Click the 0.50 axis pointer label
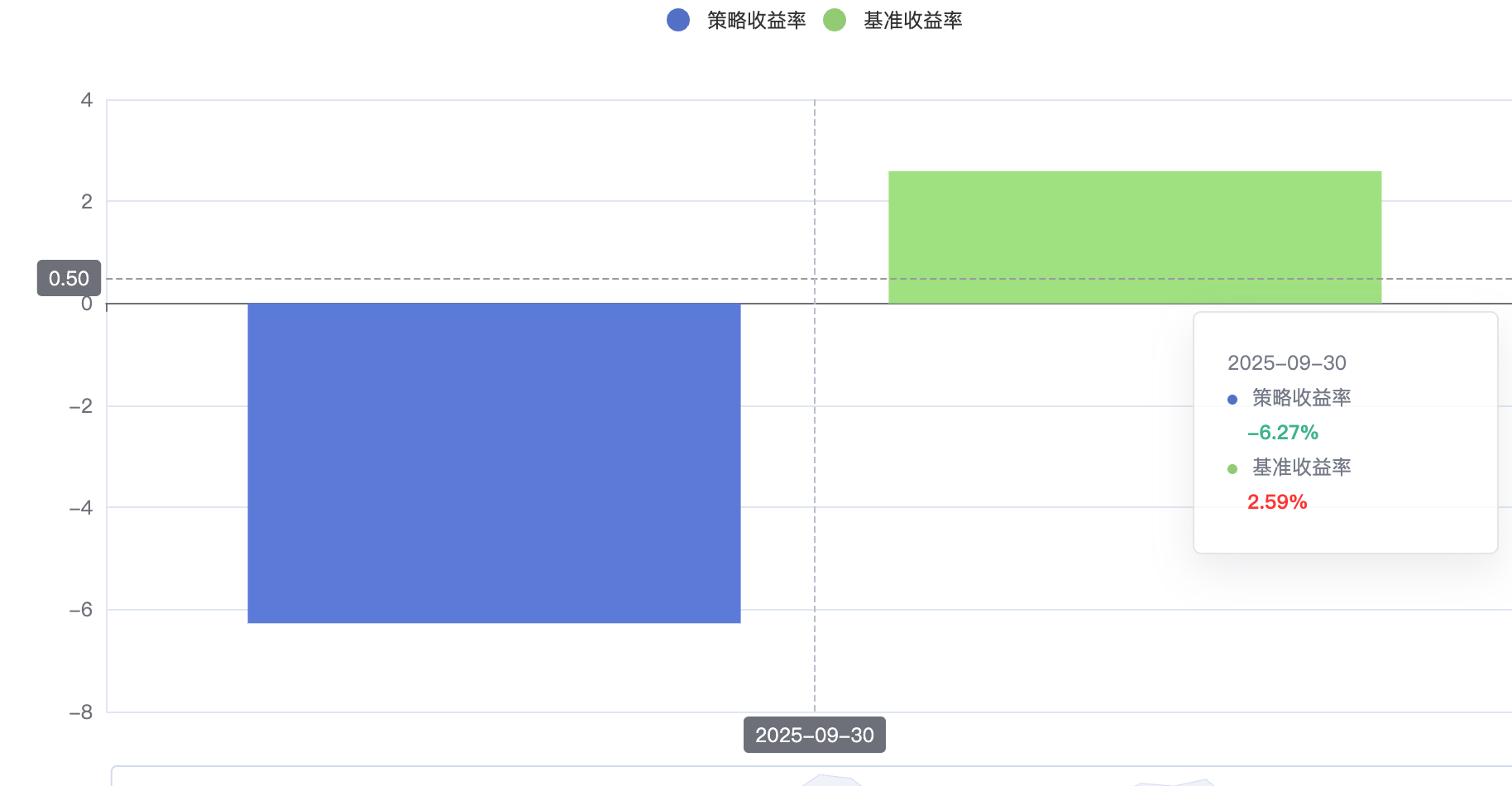The width and height of the screenshot is (1512, 786). [69, 279]
